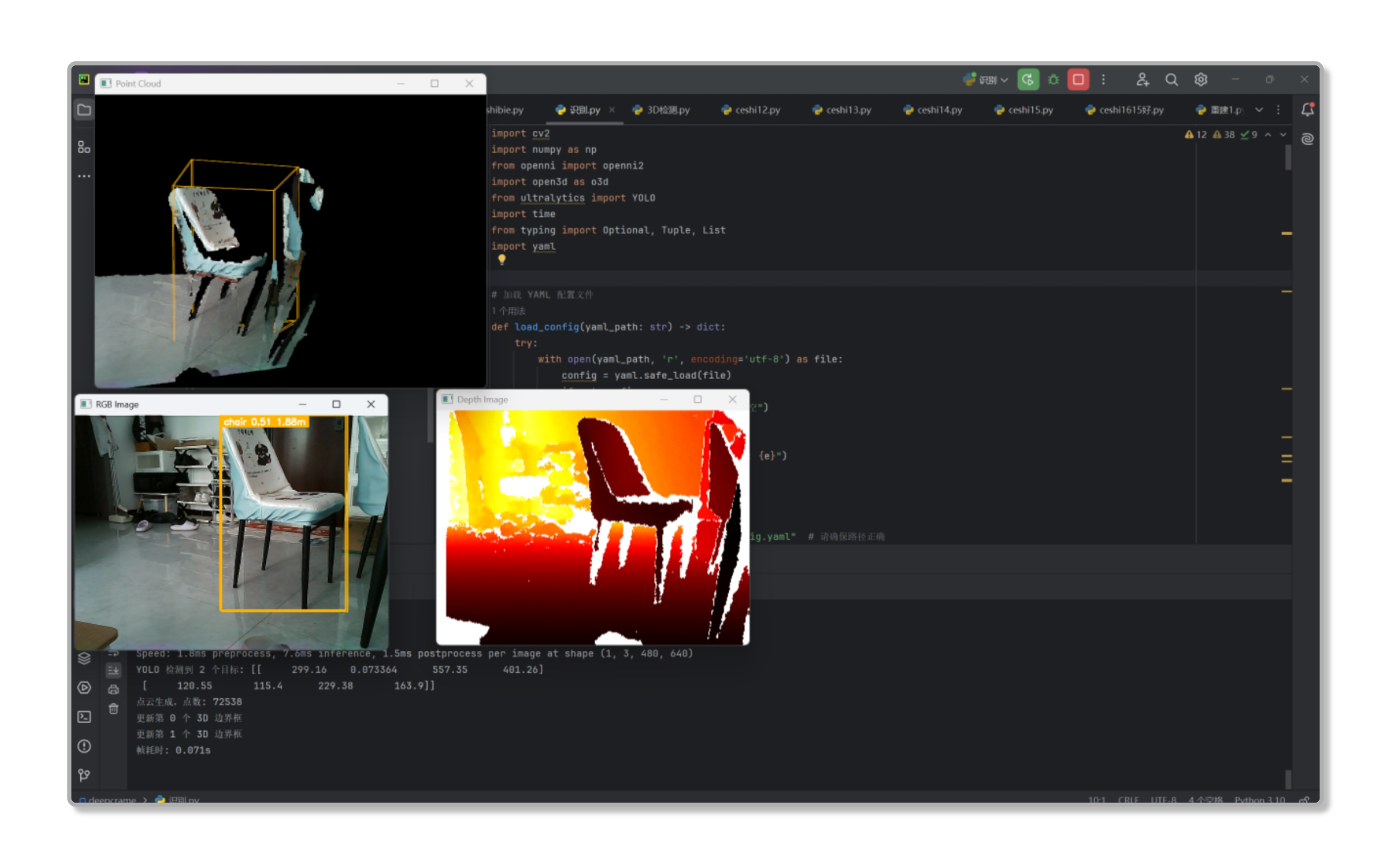1391x868 pixels.
Task: Switch to the 3D检测.py editor tab
Action: [661, 110]
